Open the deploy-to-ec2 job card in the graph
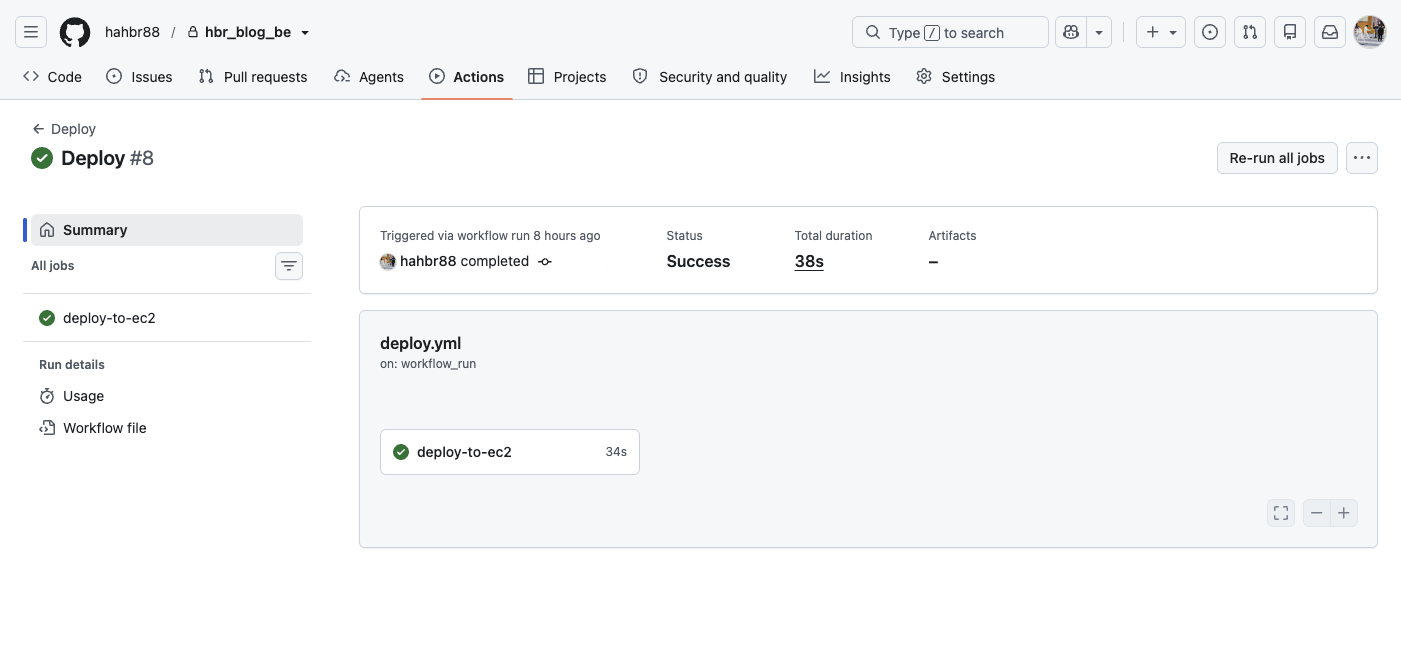 (510, 452)
